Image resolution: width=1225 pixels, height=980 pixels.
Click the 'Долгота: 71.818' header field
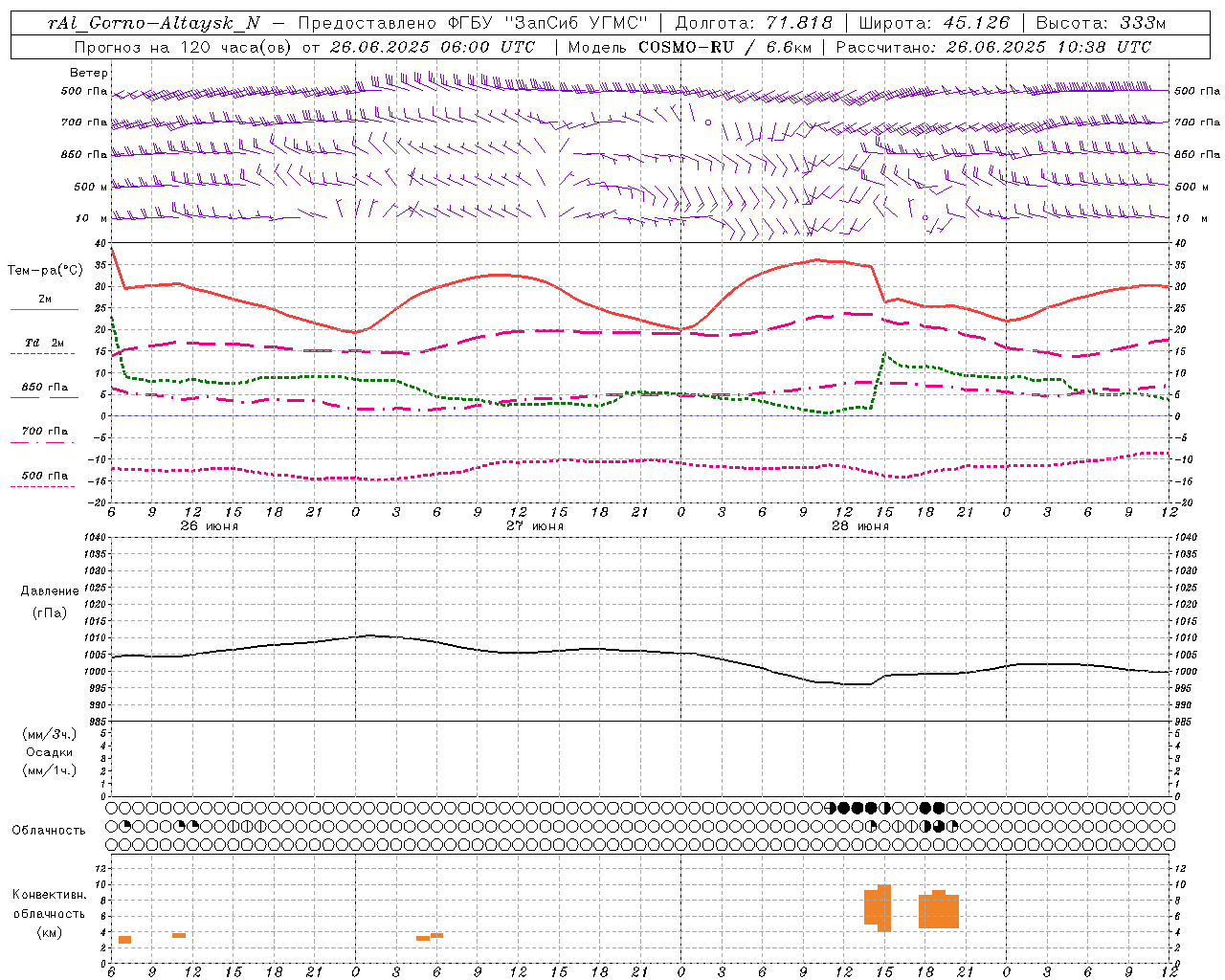tap(754, 23)
